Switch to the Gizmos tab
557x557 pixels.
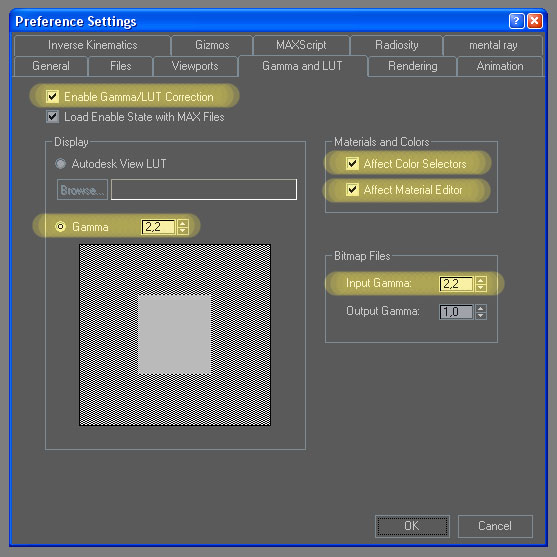pyautogui.click(x=212, y=45)
